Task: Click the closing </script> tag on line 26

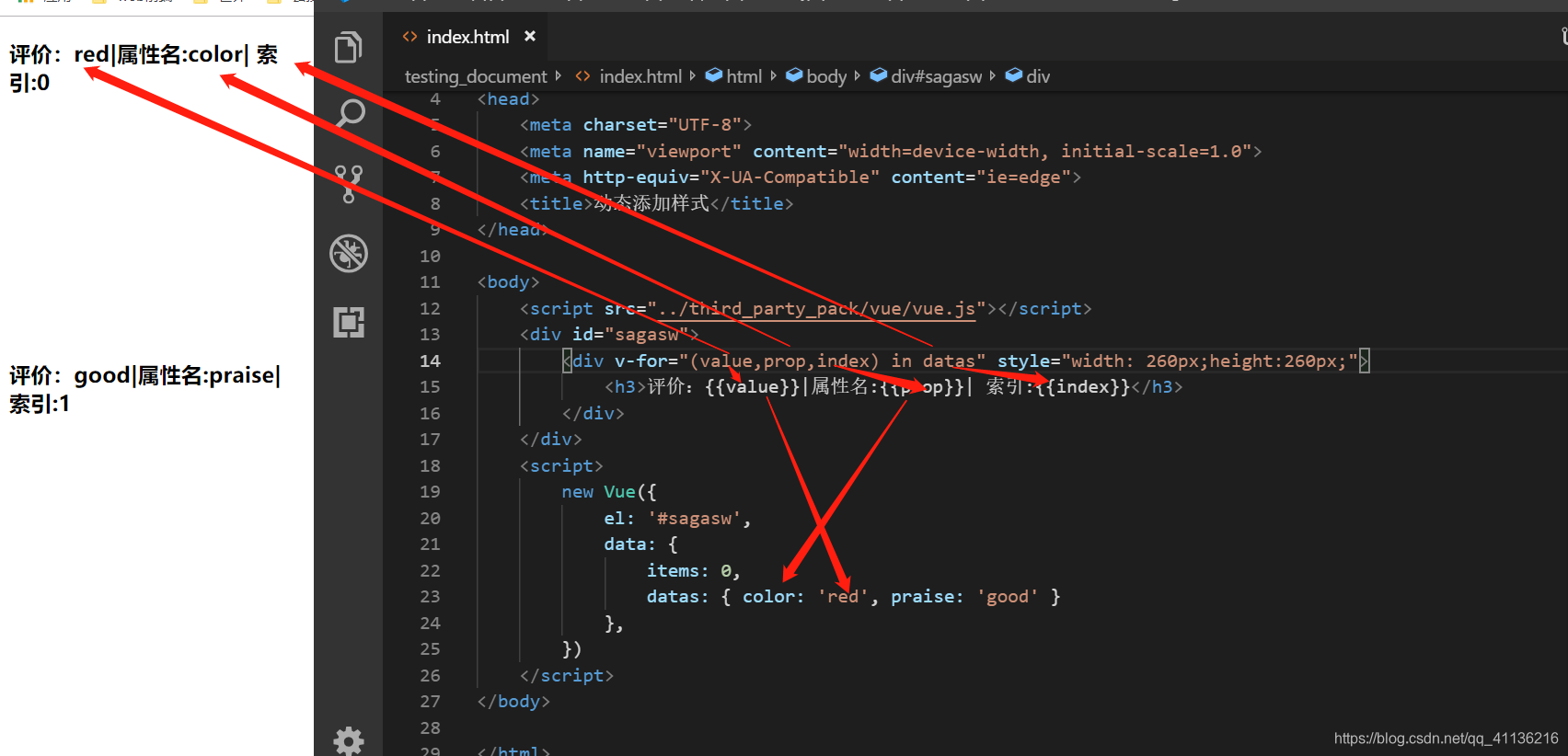Action: tap(566, 676)
